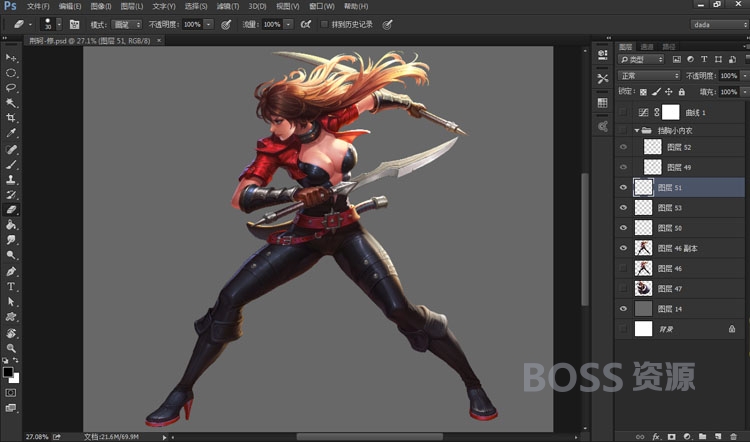The width and height of the screenshot is (750, 442).
Task: Filter layers by type layer icon
Action: (704, 59)
